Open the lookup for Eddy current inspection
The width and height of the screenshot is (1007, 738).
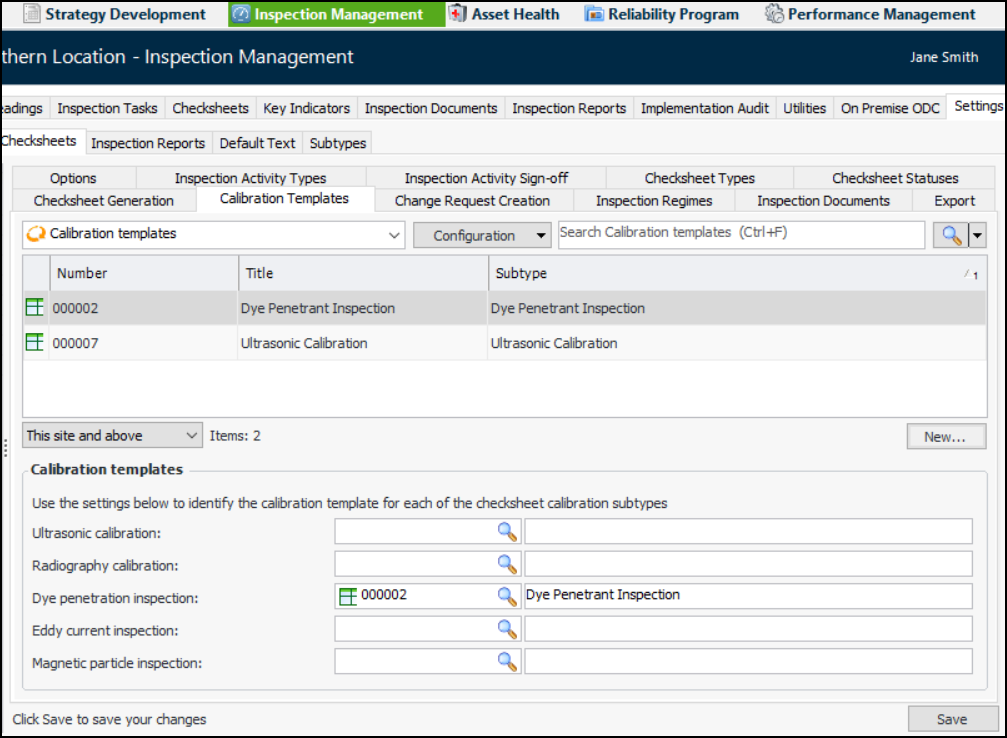pos(508,630)
